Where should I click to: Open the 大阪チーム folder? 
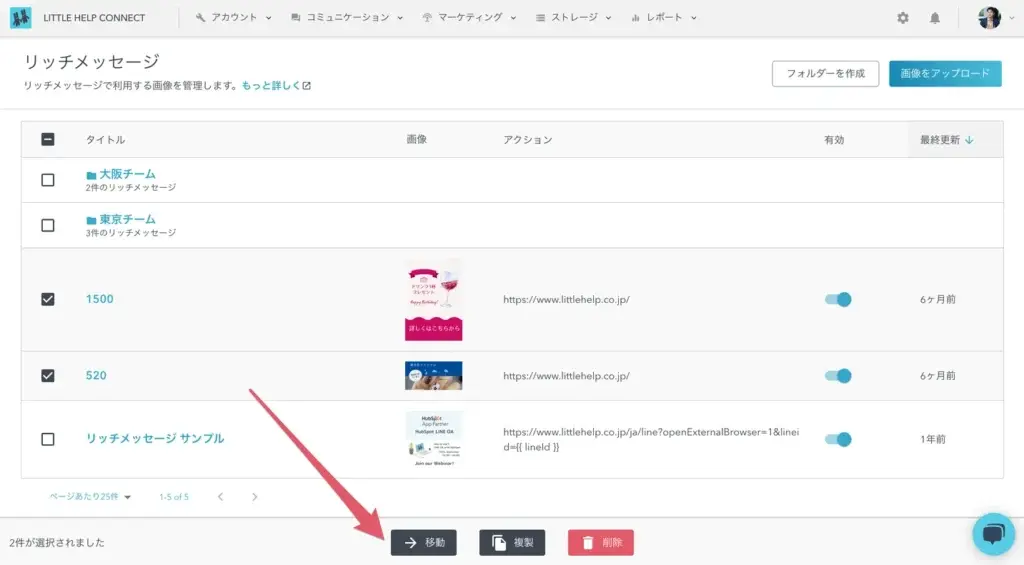[126, 174]
